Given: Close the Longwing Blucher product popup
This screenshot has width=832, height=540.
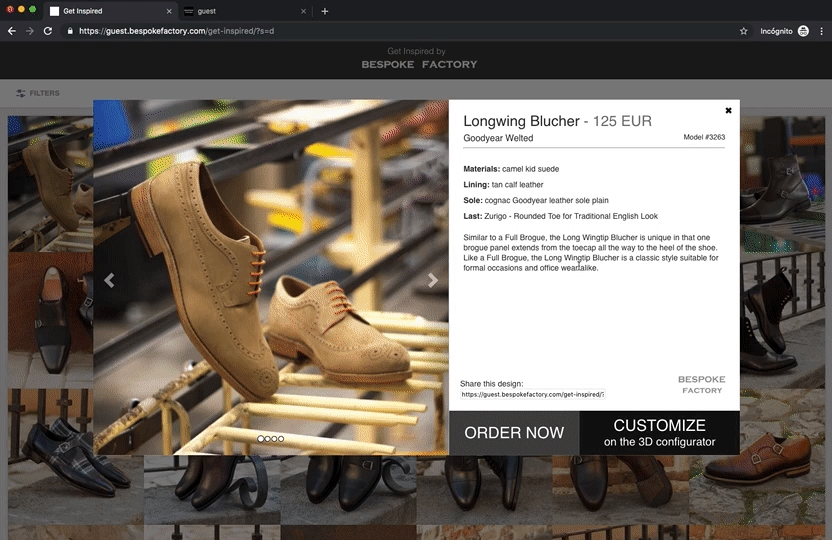Looking at the screenshot, I should pos(728,111).
